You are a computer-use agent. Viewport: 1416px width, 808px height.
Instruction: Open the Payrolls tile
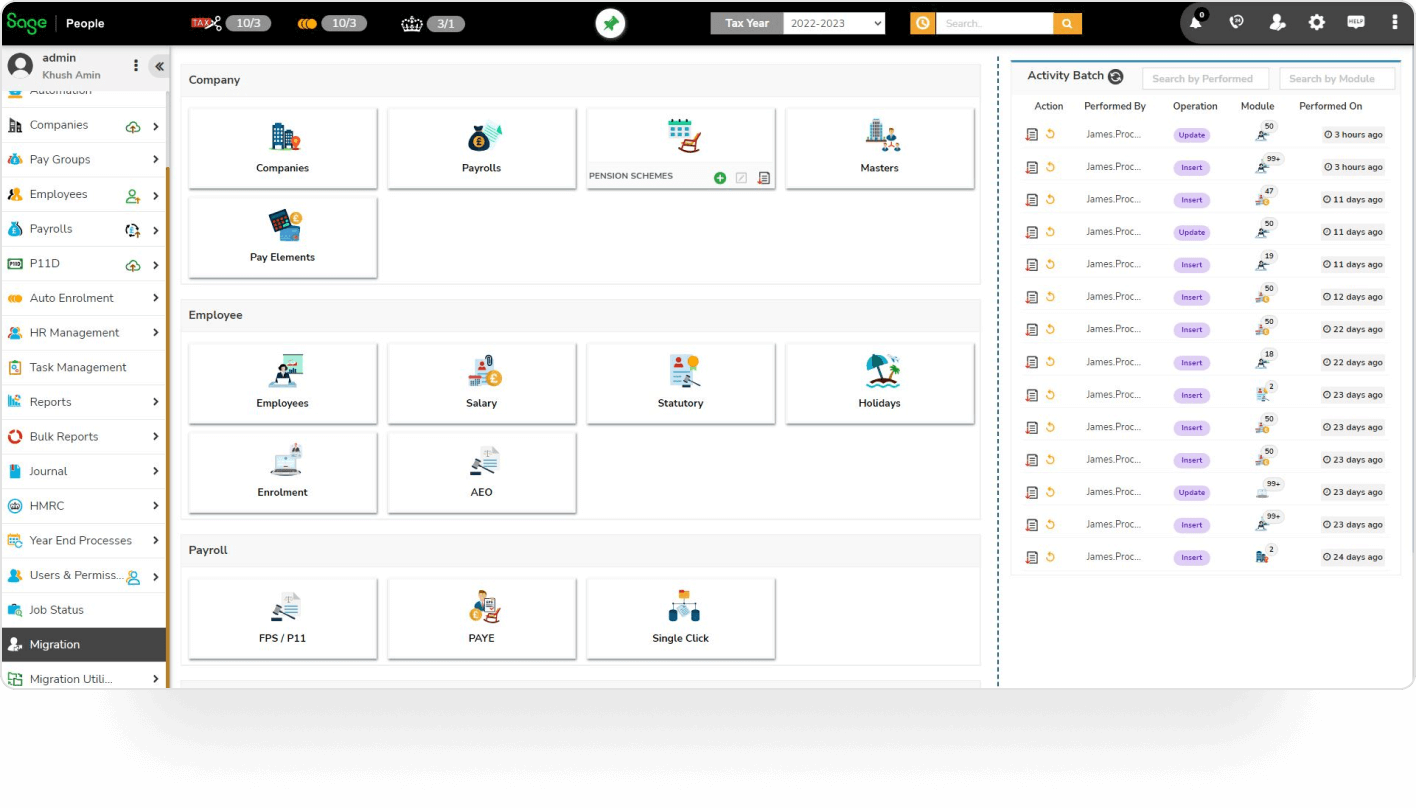coord(481,148)
